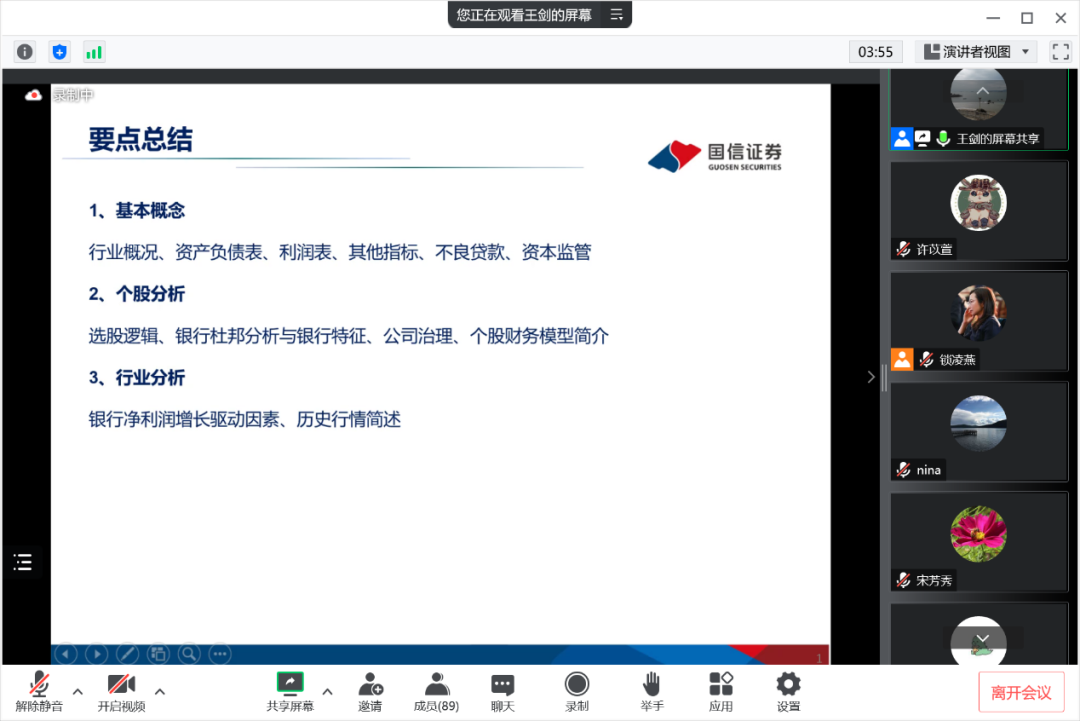Screen dimensions: 1080x721
Task: Start recording with the 录制 button
Action: pos(577,691)
